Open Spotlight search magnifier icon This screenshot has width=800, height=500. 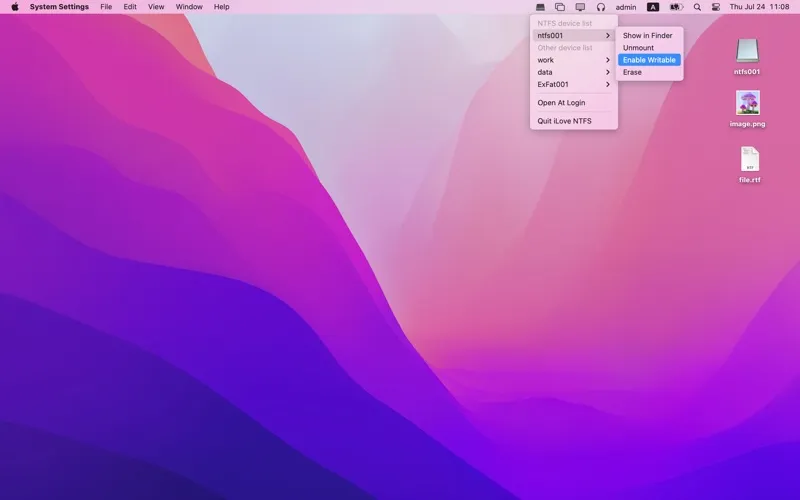click(x=697, y=7)
